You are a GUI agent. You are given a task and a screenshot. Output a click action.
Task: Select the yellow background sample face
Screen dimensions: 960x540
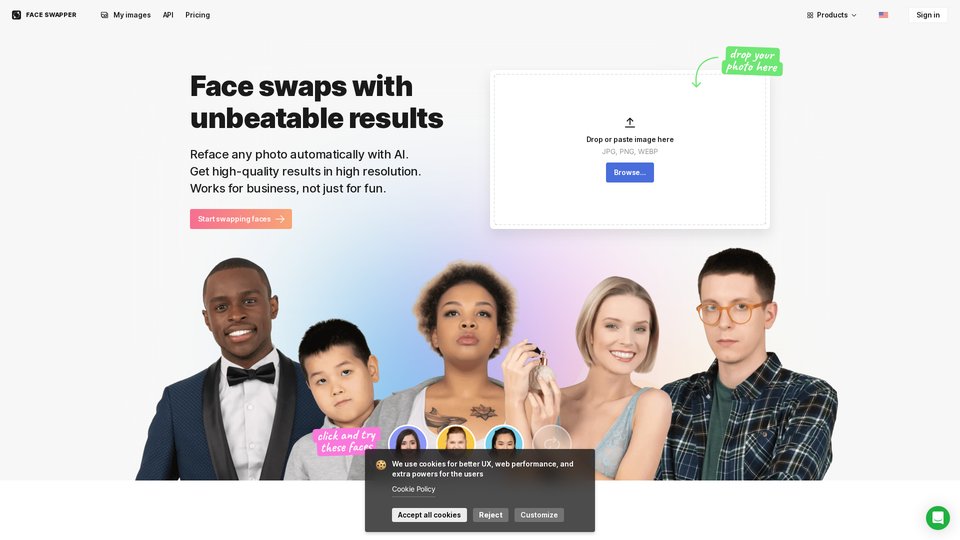coord(456,438)
